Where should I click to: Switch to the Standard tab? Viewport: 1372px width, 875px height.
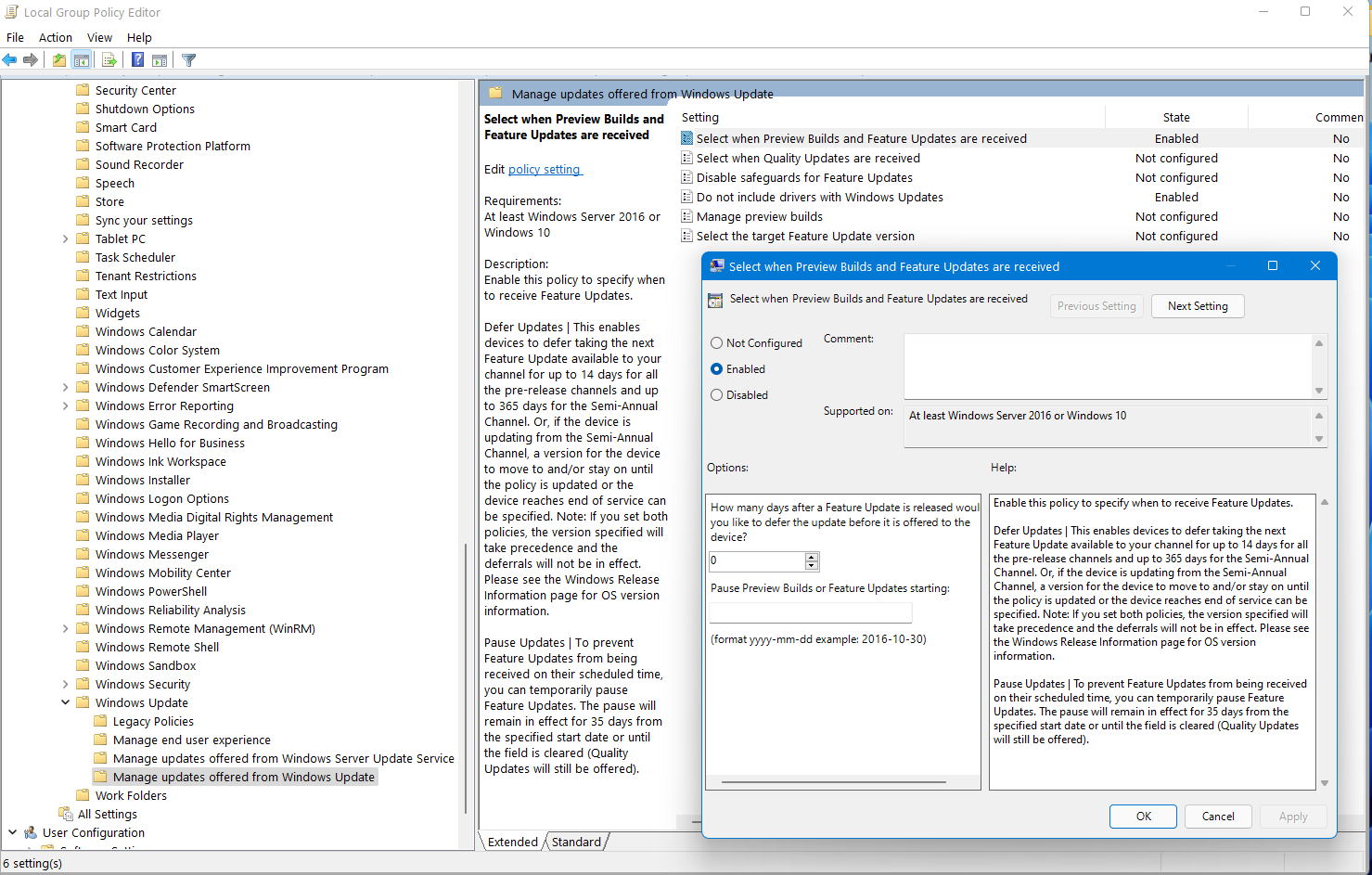coord(576,843)
